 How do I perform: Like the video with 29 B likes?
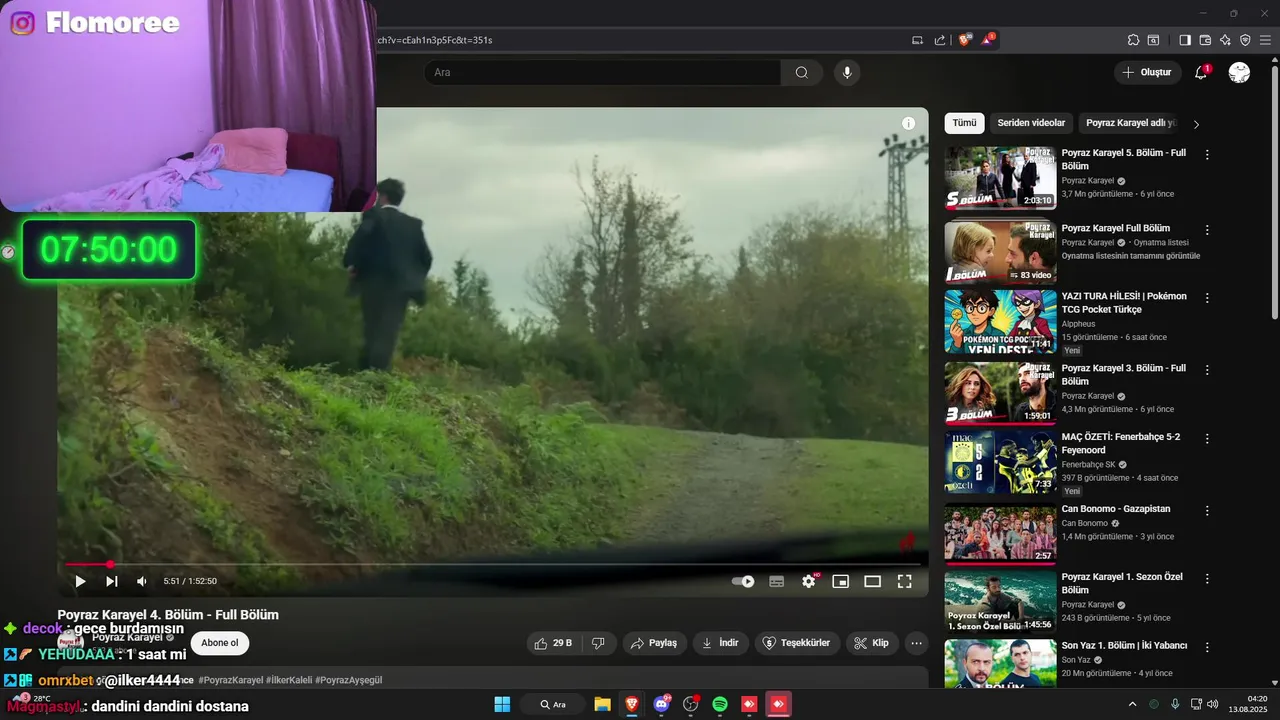click(554, 643)
